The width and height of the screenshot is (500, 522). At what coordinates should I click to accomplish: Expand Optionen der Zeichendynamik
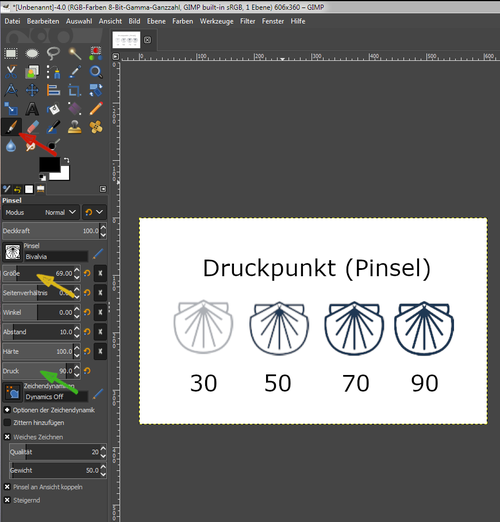pyautogui.click(x=7, y=410)
